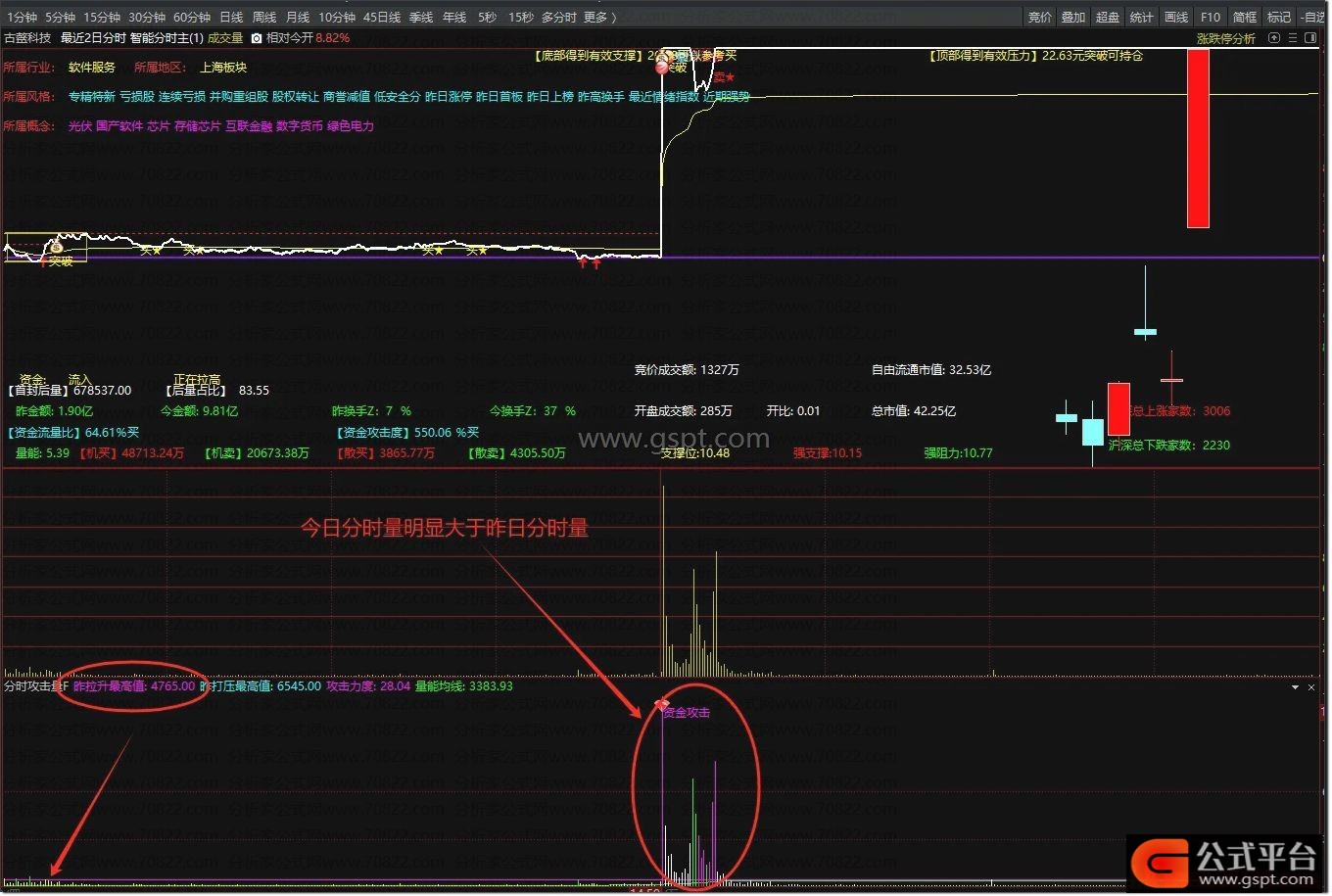The image size is (1332, 896).
Task: Click the stock name 古鳌科技
Action: pos(27,38)
